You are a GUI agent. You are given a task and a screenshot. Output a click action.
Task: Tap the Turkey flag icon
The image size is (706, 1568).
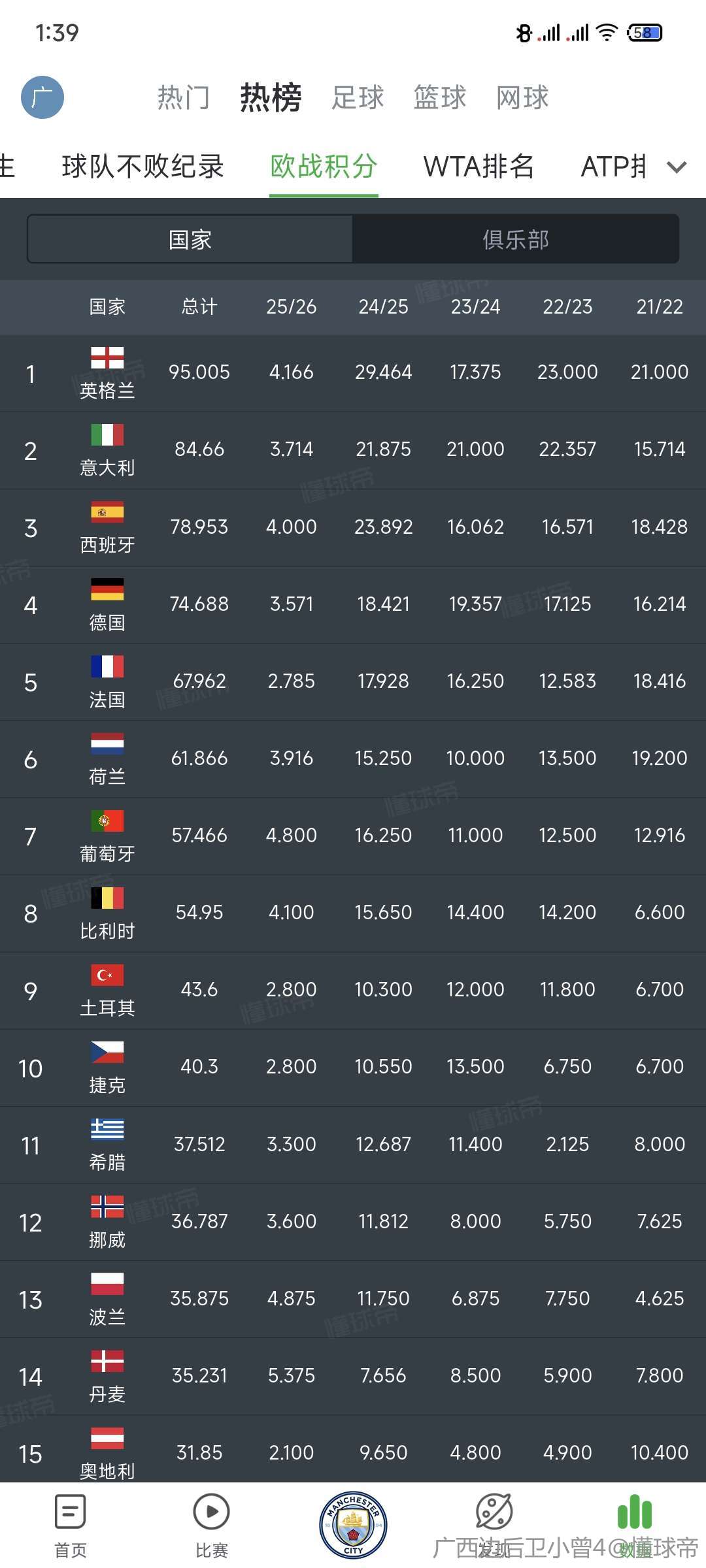[107, 975]
